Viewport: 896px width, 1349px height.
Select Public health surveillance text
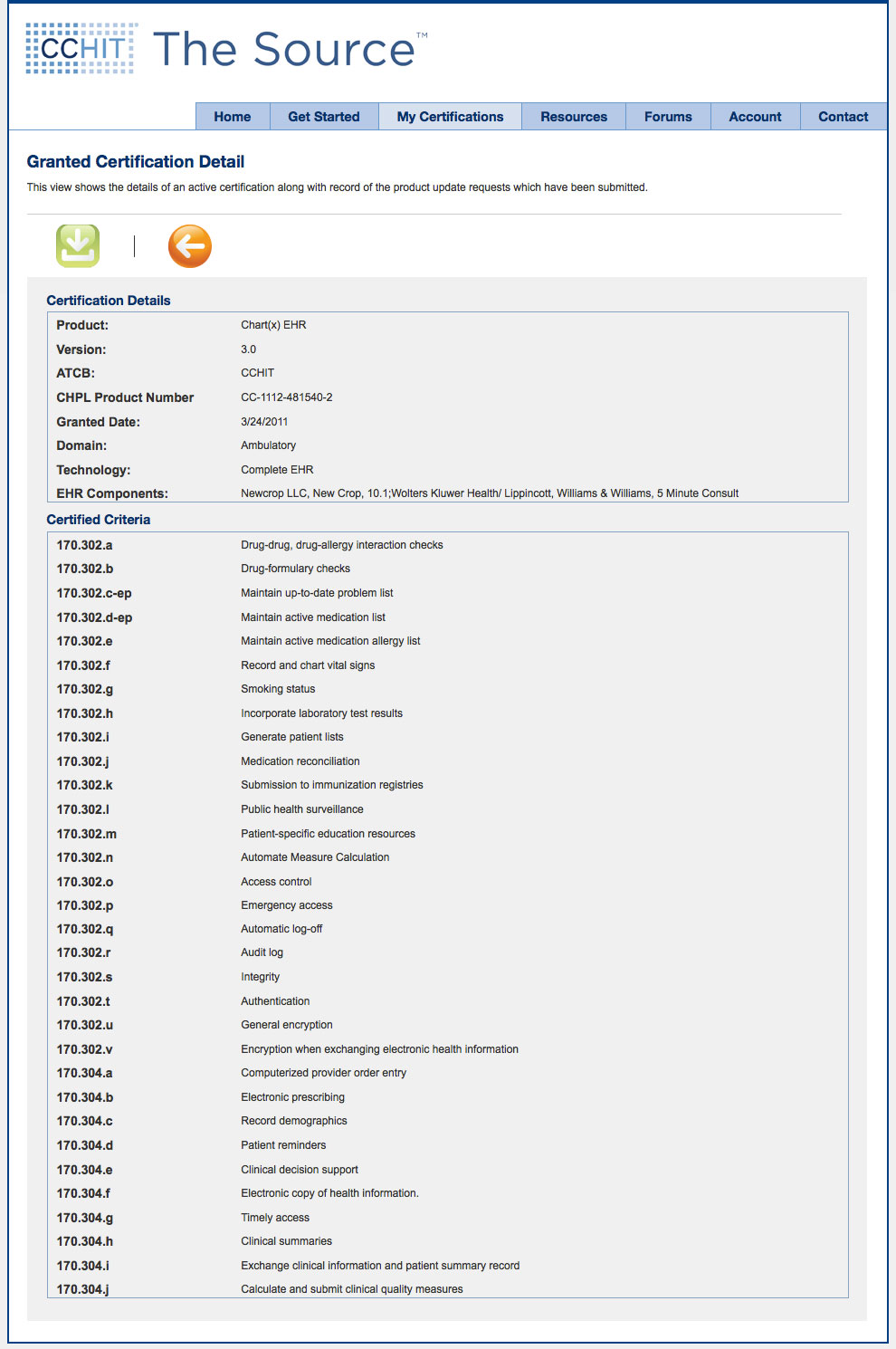[302, 809]
